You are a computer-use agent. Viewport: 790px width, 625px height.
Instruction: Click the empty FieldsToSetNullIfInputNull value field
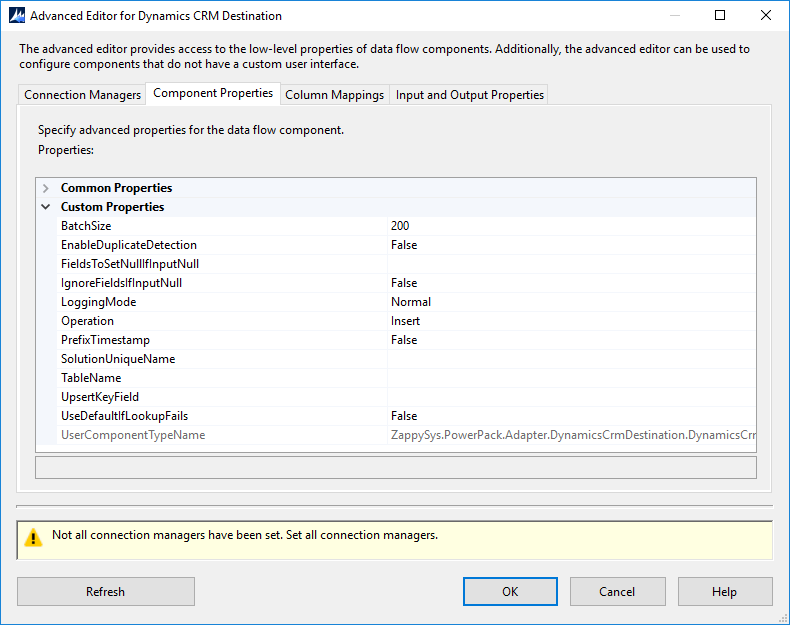pyautogui.click(x=572, y=264)
